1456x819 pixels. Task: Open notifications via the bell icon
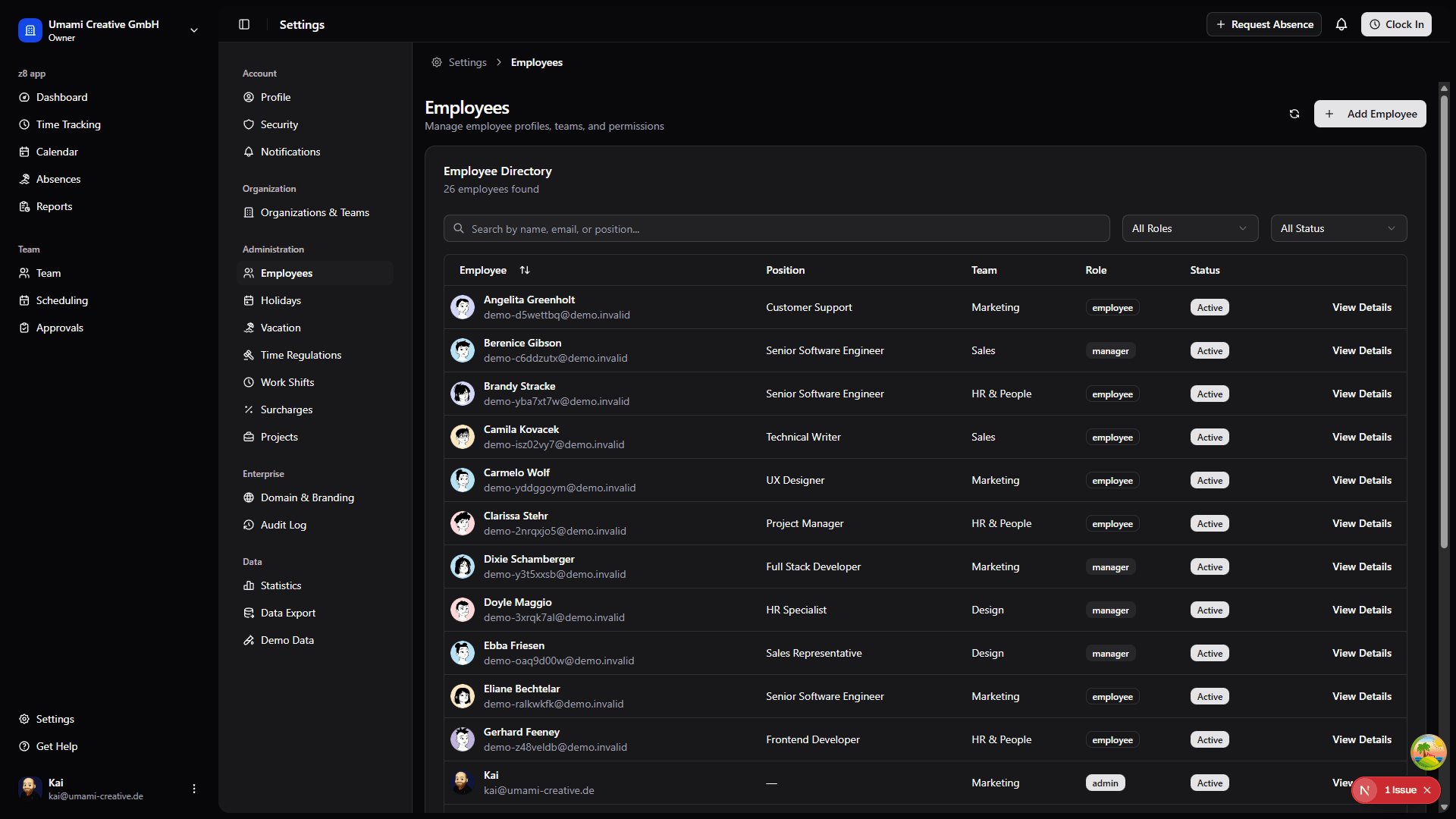(1341, 24)
